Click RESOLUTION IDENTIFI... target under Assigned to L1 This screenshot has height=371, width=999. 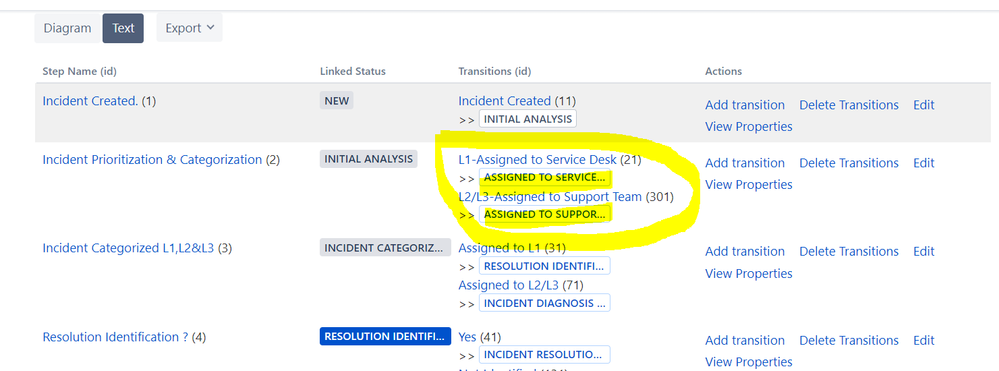pos(545,266)
